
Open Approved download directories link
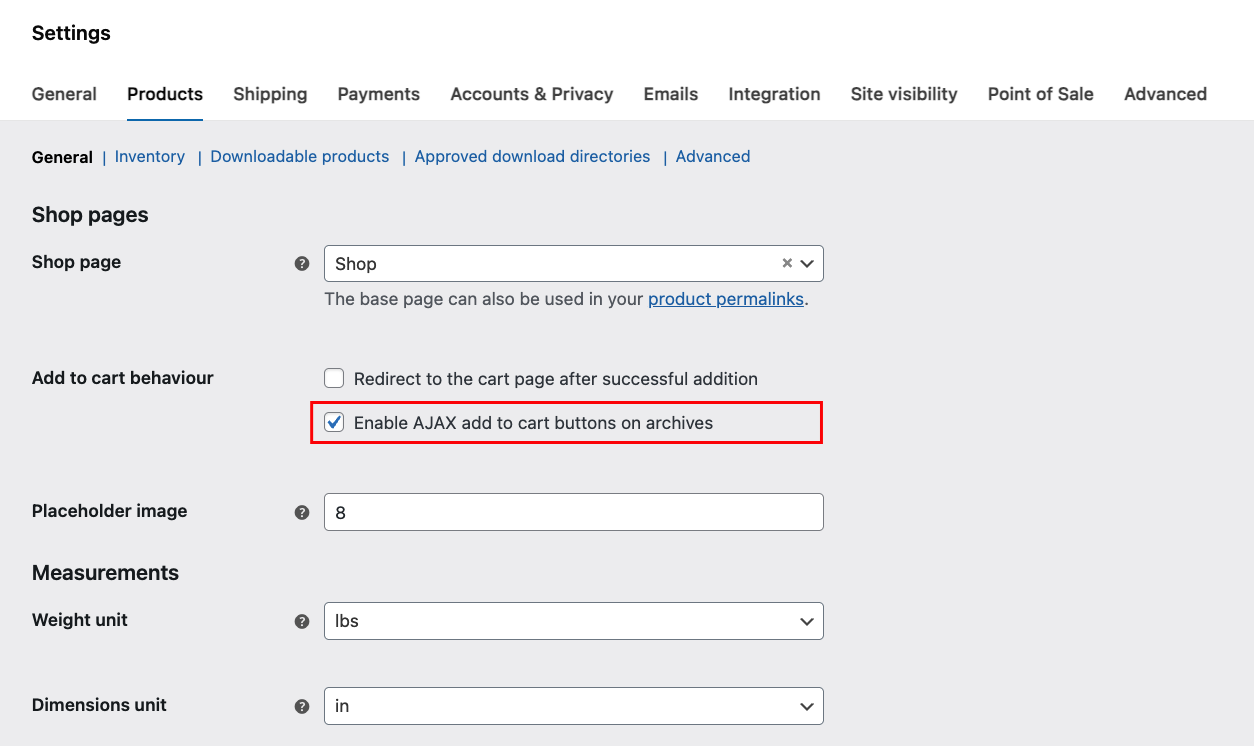tap(533, 156)
